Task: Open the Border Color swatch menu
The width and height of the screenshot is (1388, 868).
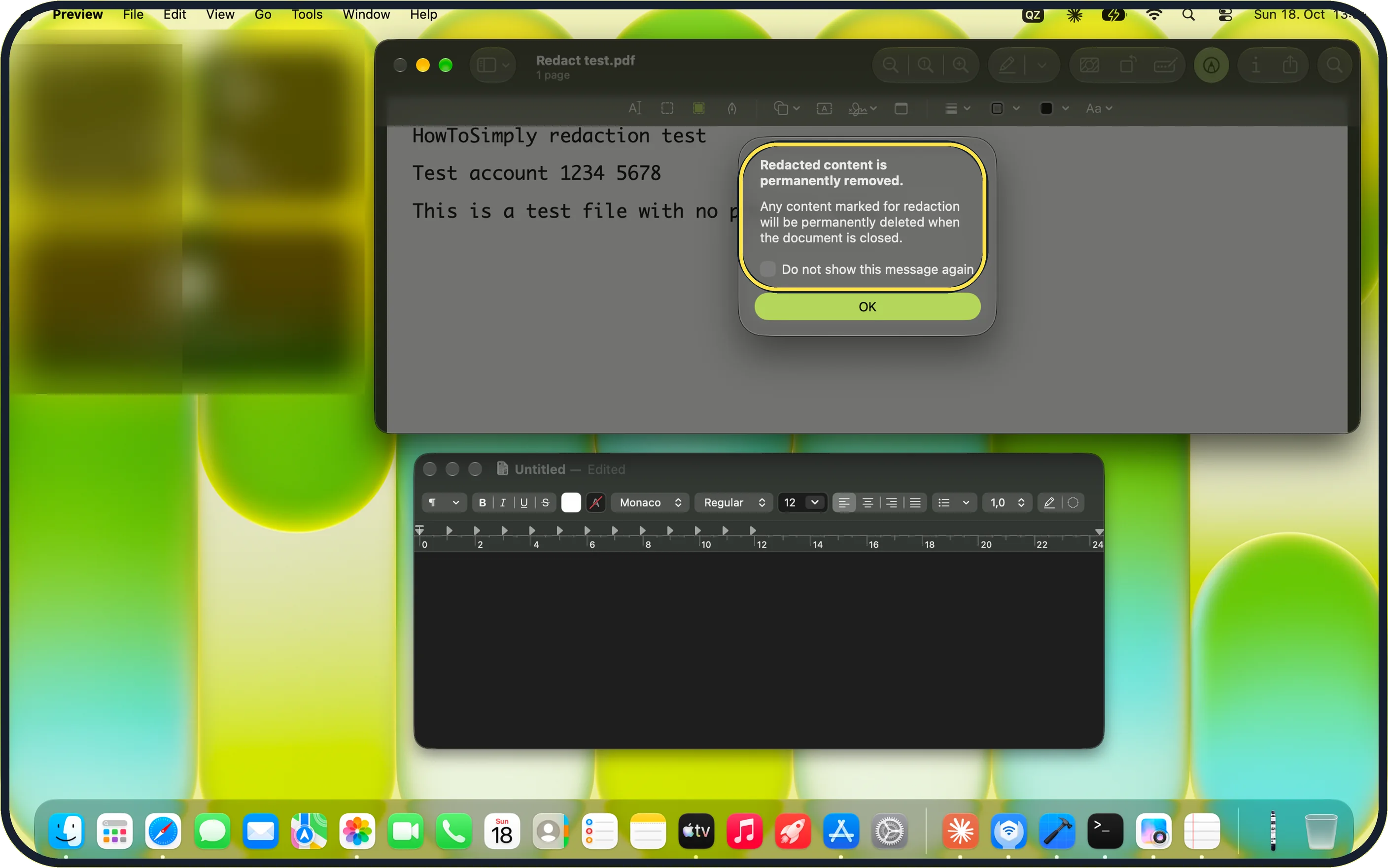Action: tap(1005, 108)
